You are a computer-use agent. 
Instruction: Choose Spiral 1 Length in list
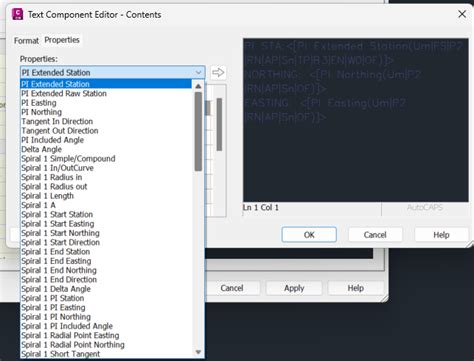(x=47, y=196)
